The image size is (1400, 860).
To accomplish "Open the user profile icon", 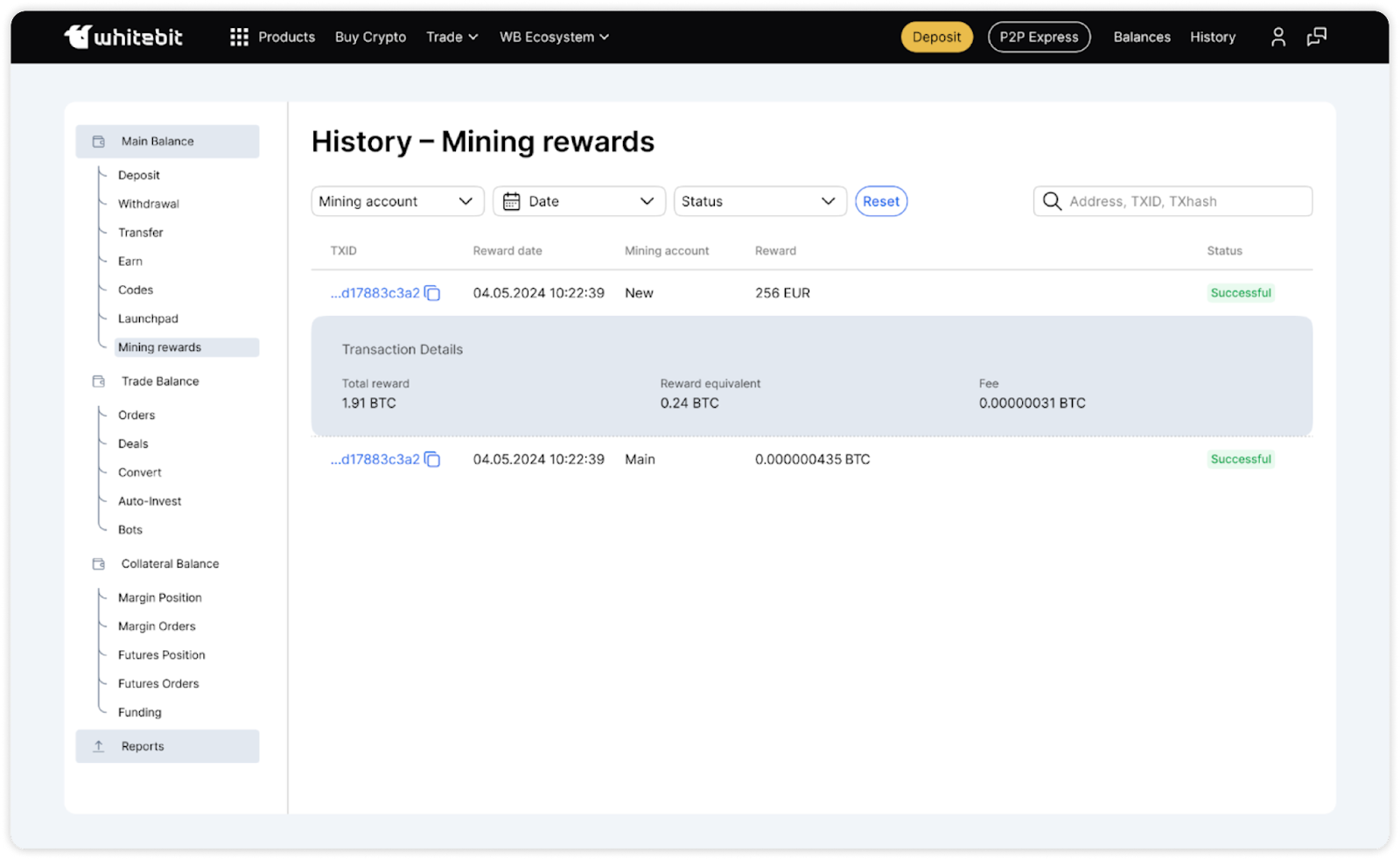I will pyautogui.click(x=1277, y=37).
